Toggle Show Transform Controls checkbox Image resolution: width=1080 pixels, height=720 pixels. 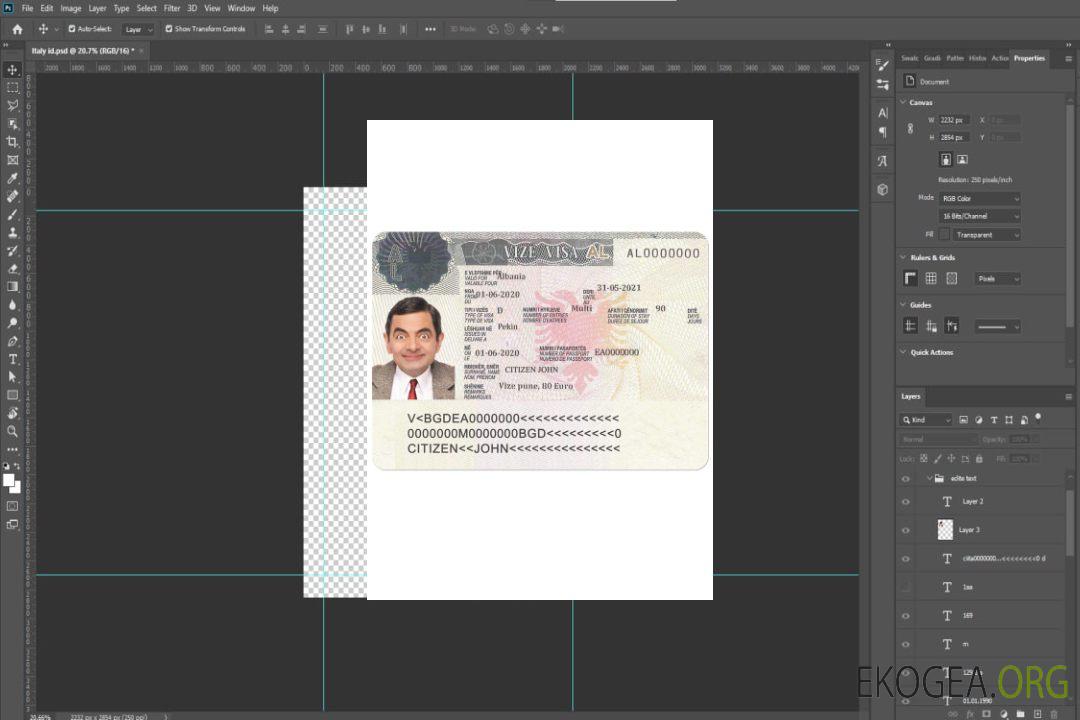tap(169, 29)
